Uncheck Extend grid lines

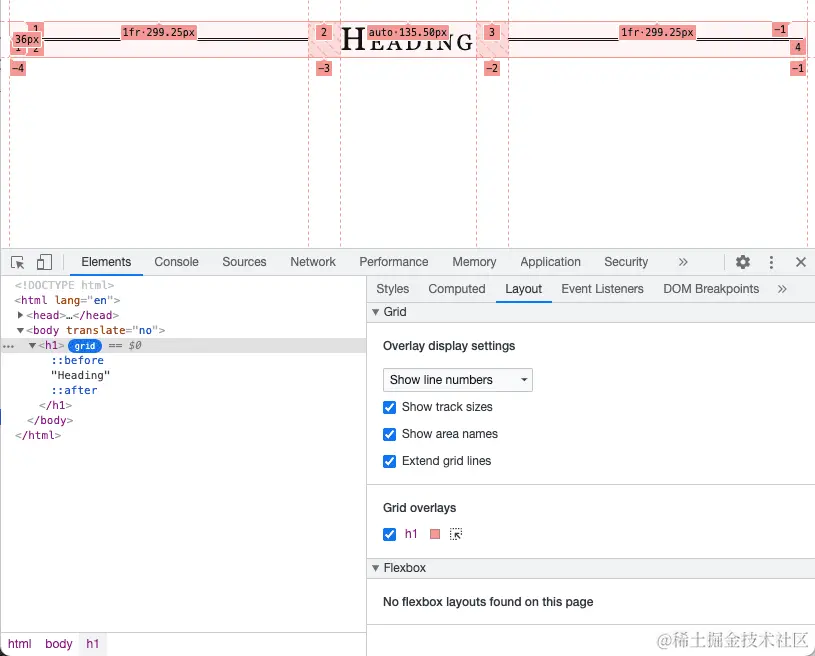coord(389,461)
